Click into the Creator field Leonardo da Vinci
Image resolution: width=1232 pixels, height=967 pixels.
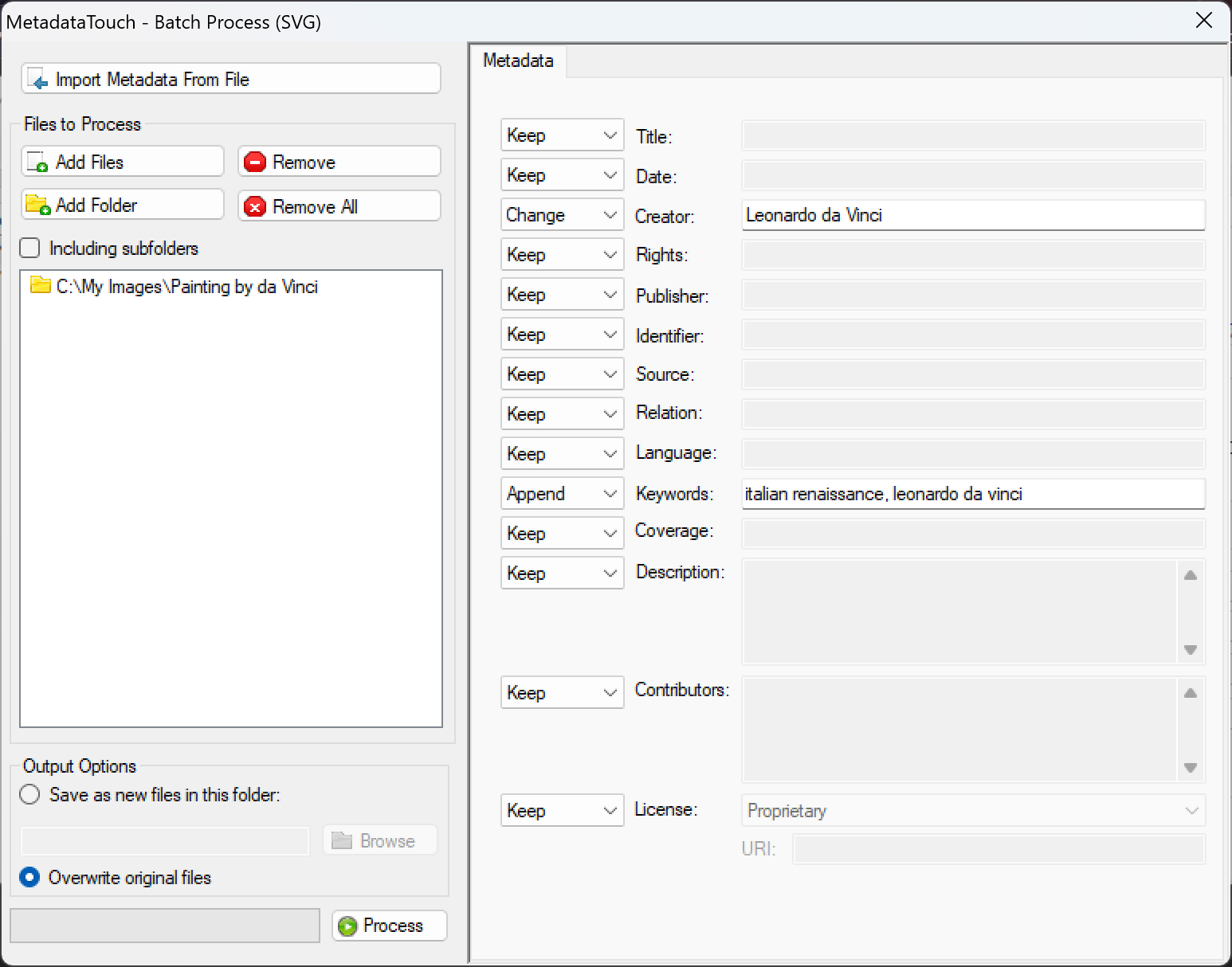pyautogui.click(x=973, y=215)
